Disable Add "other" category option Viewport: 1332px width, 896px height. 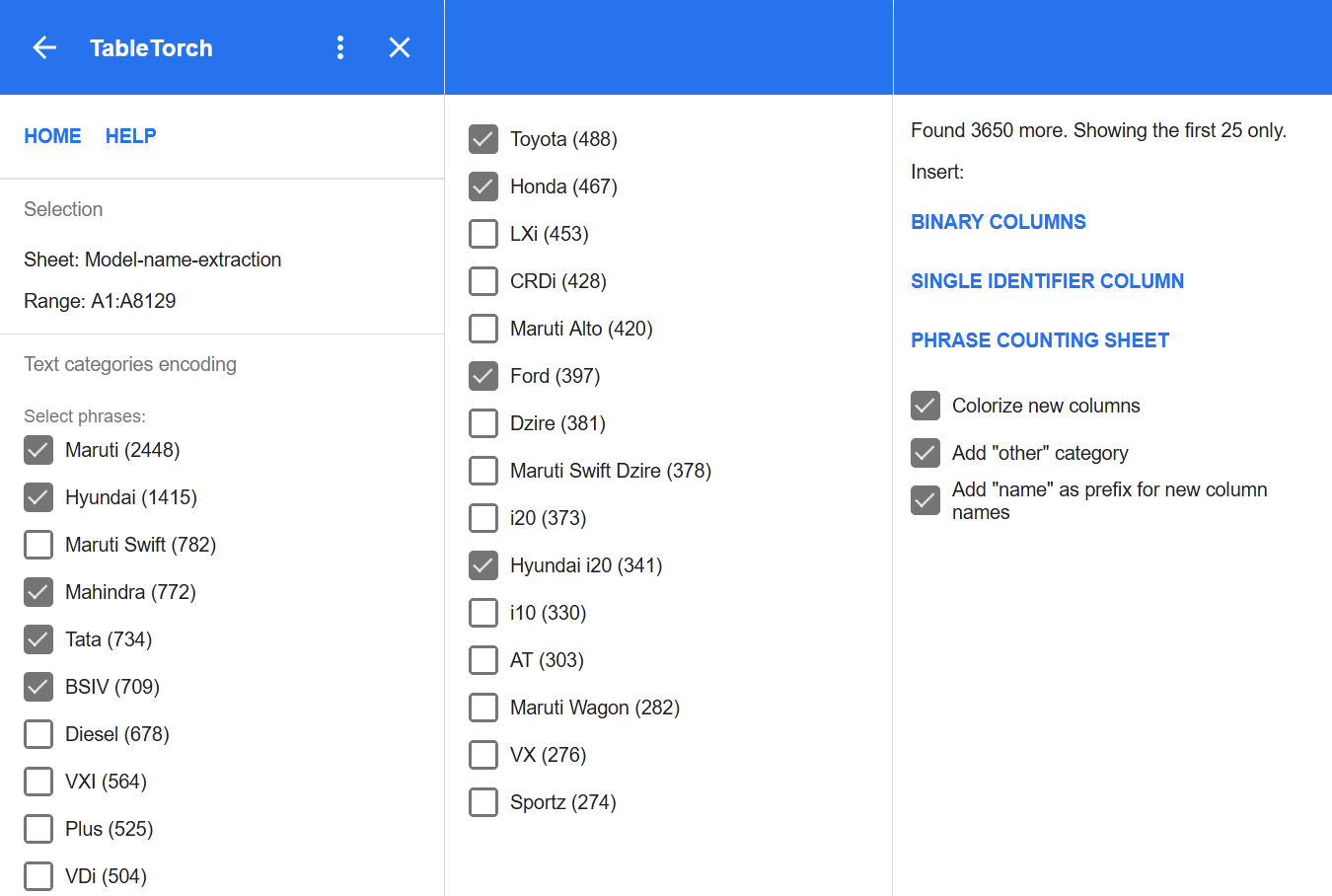925,453
